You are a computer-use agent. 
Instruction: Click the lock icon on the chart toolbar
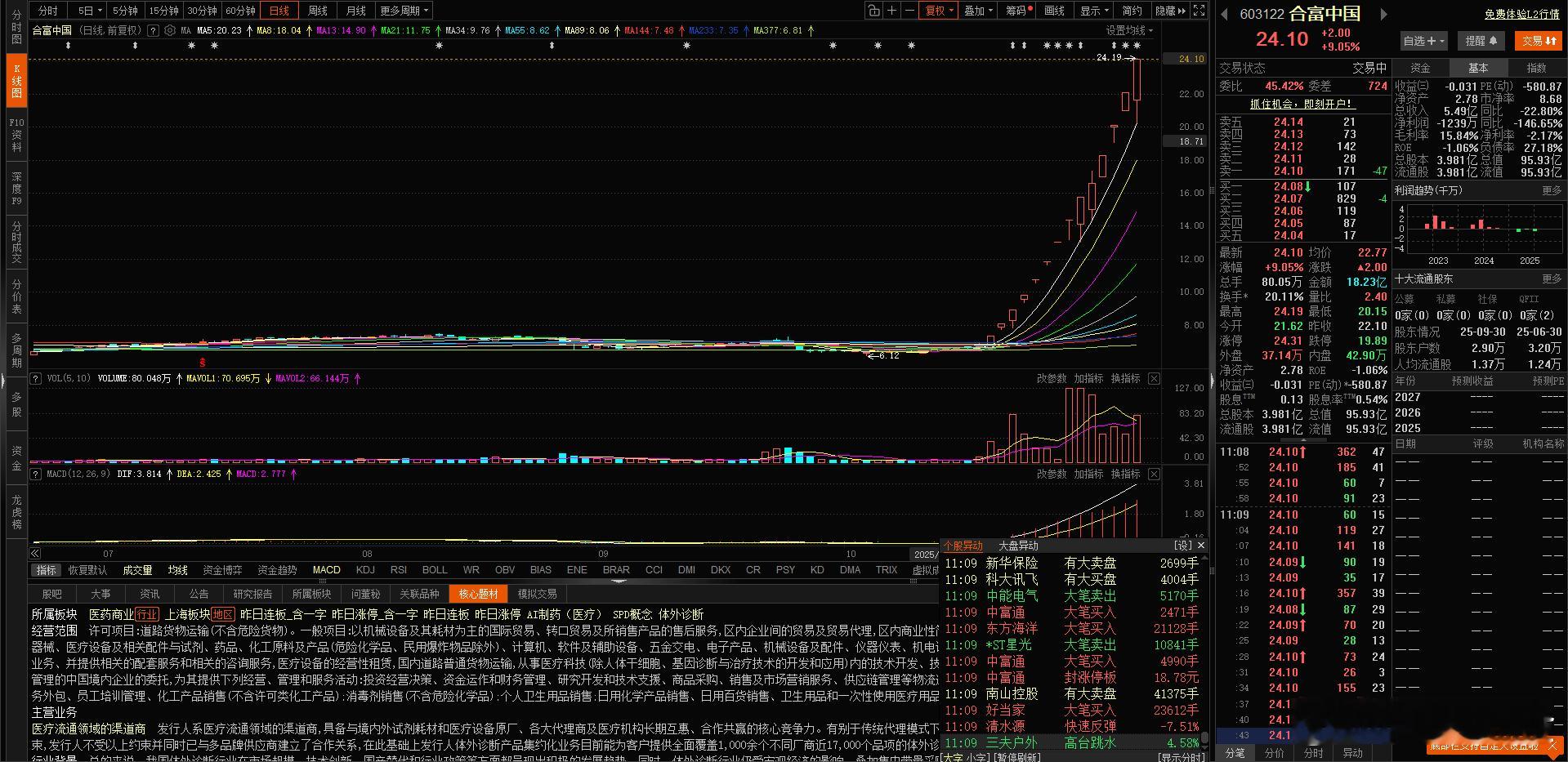[x=873, y=11]
